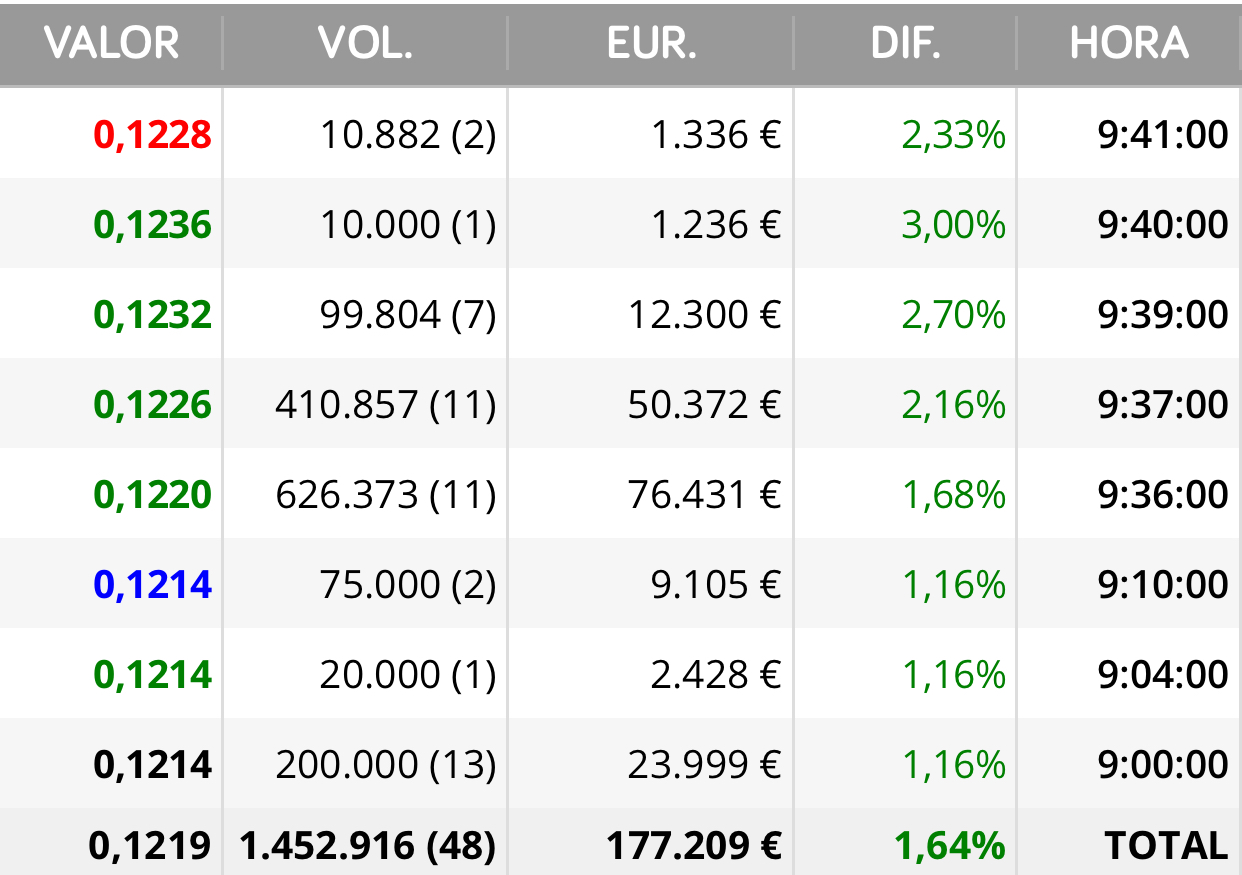The image size is (1242, 875).
Task: Select total volume 1.452.916 (48)
Action: point(368,846)
